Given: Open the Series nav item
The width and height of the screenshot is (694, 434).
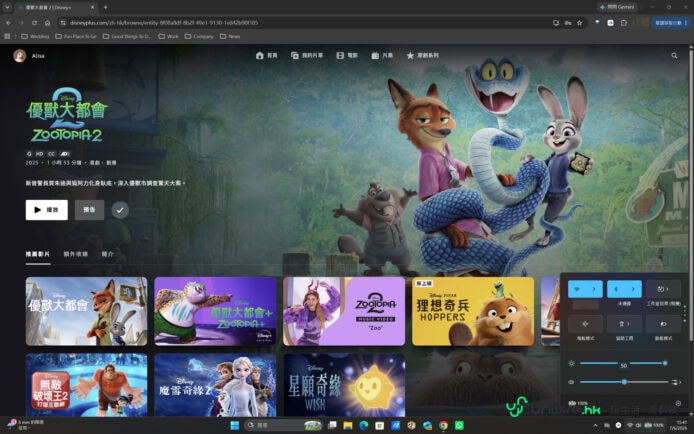Looking at the screenshot, I should 382,55.
